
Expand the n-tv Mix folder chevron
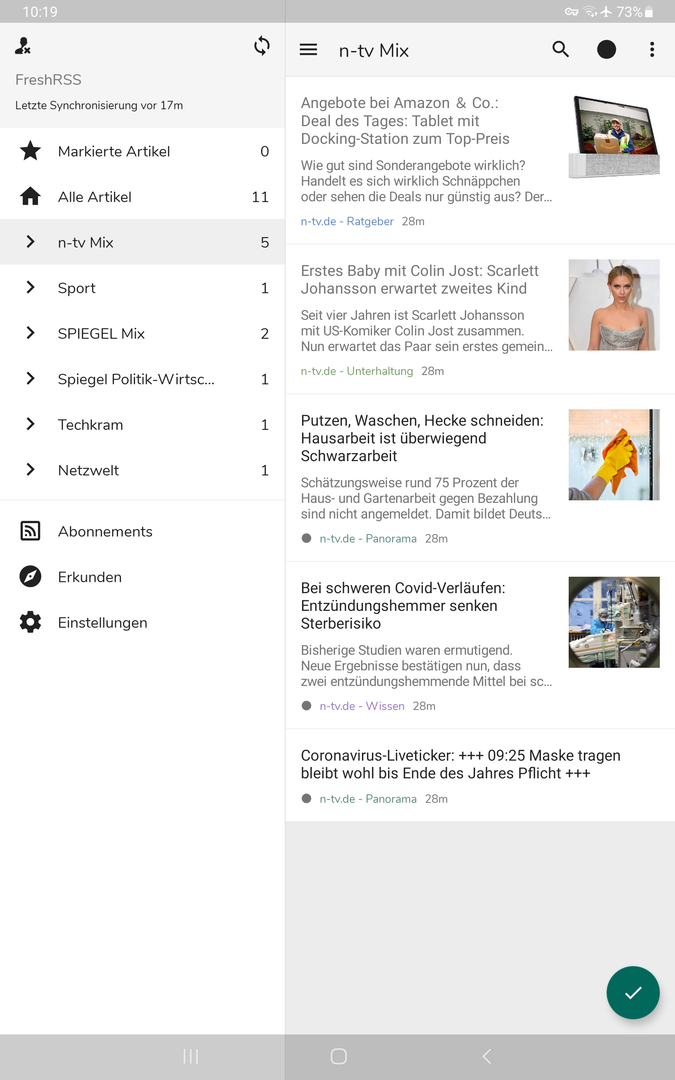[x=30, y=242]
